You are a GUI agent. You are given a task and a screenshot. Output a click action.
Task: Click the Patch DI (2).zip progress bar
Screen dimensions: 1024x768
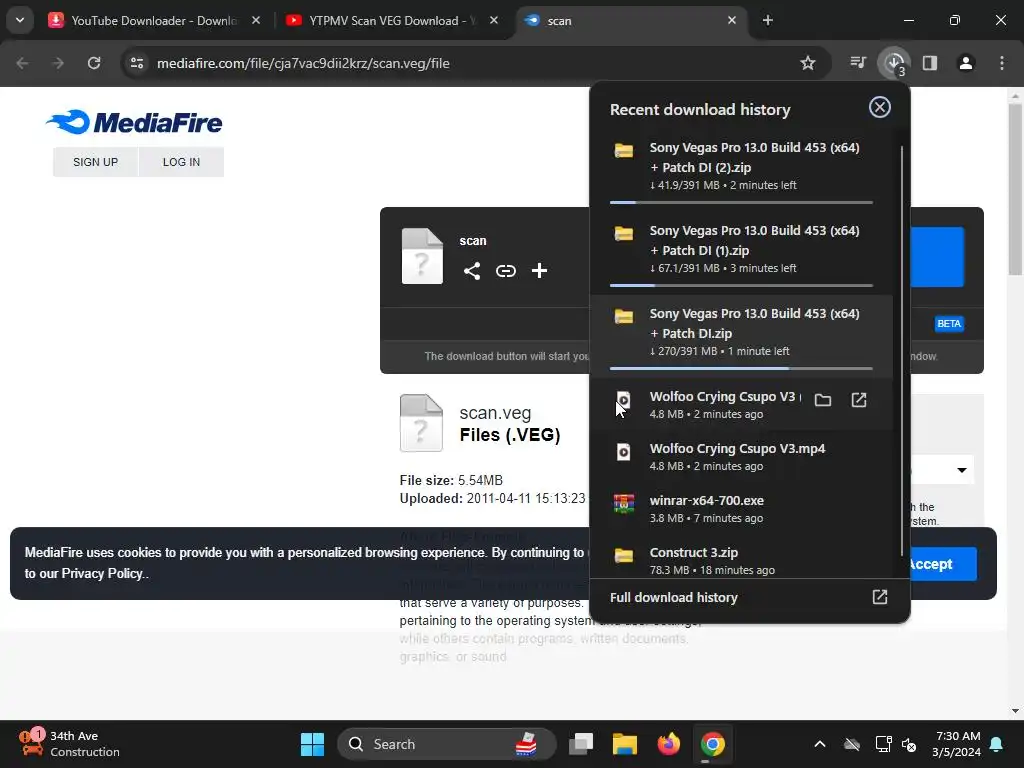[741, 202]
